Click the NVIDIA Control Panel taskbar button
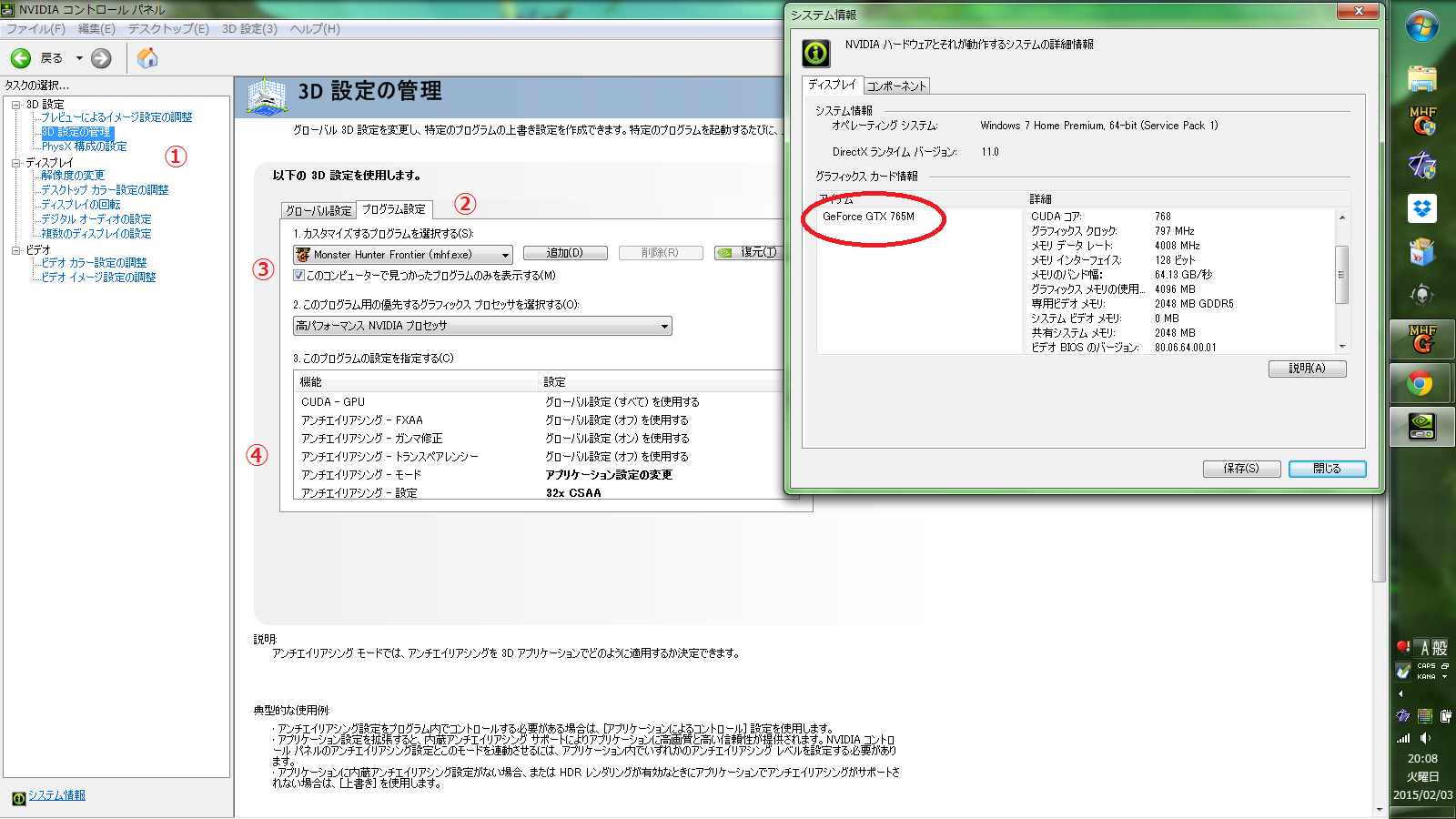 click(1422, 427)
